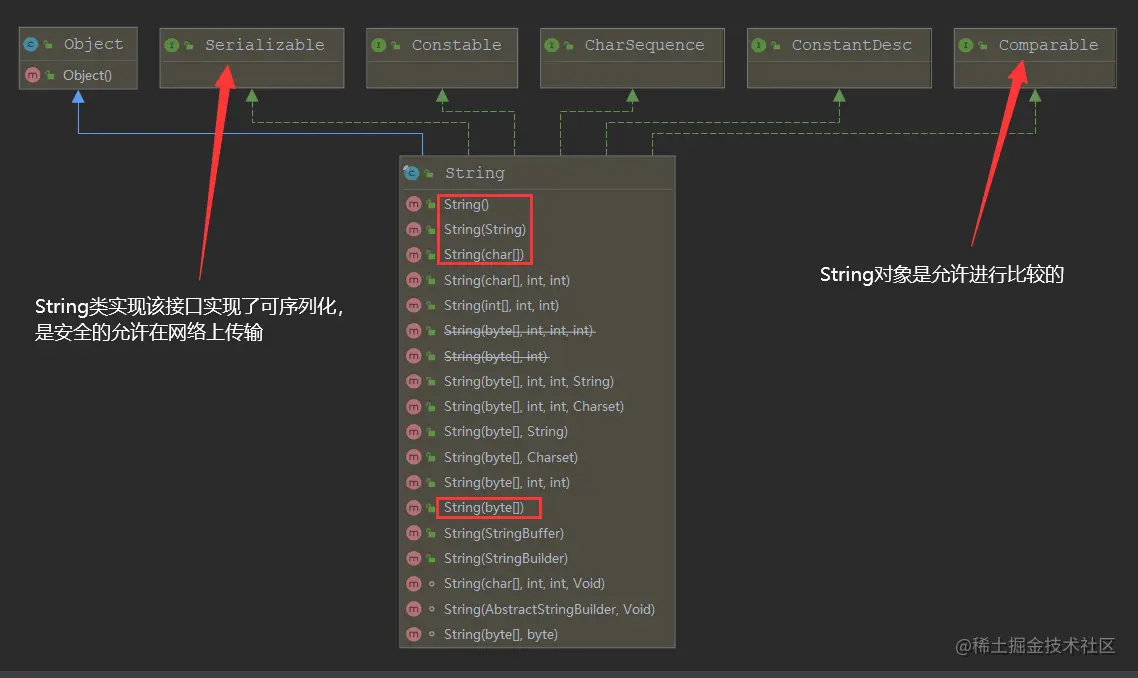Viewport: 1138px width, 678px height.
Task: Select the String(char[]) constructor row
Action: pos(537,255)
